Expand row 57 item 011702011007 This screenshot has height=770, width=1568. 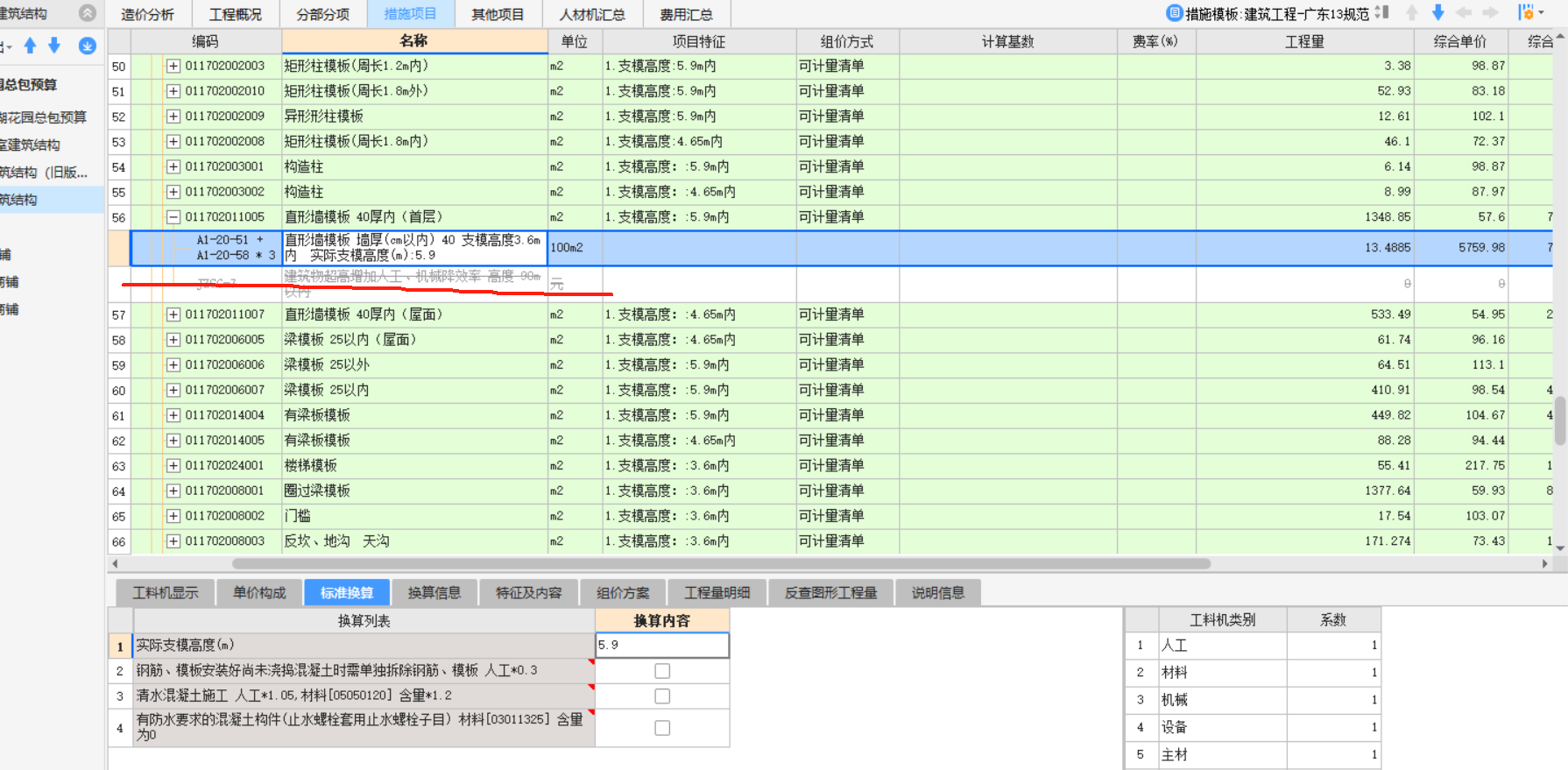[x=173, y=314]
